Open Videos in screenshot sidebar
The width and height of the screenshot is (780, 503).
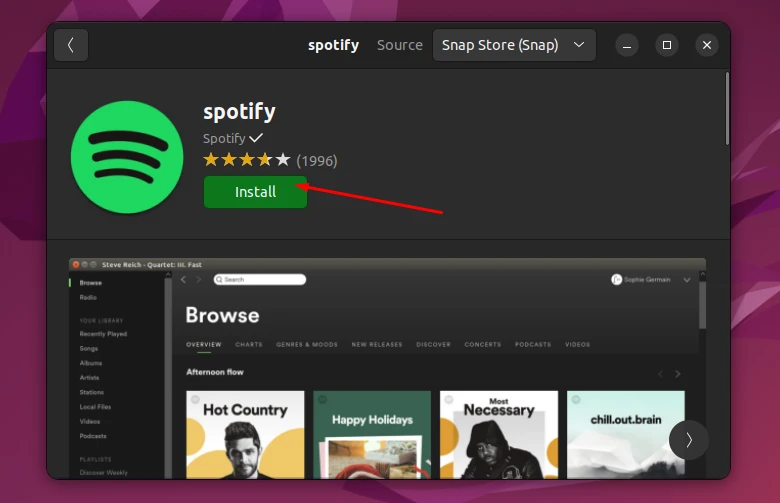click(x=90, y=421)
